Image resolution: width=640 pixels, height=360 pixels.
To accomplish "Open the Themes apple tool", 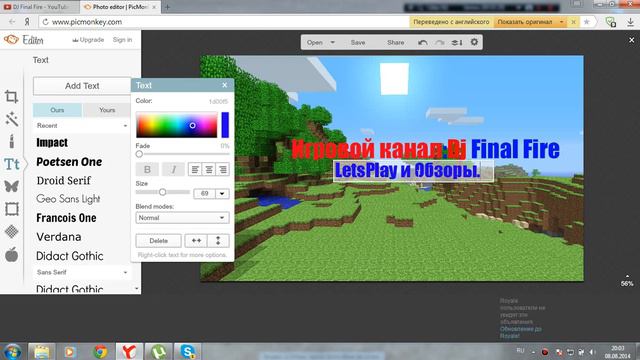I will [x=11, y=254].
